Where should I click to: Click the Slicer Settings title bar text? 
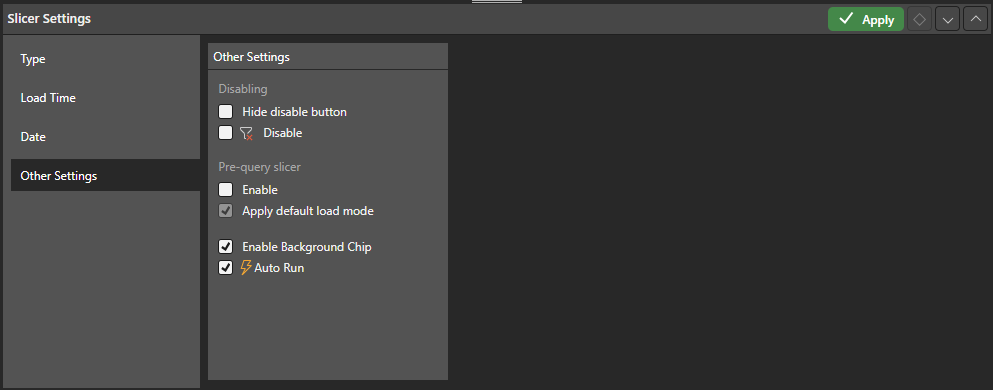[x=49, y=19]
